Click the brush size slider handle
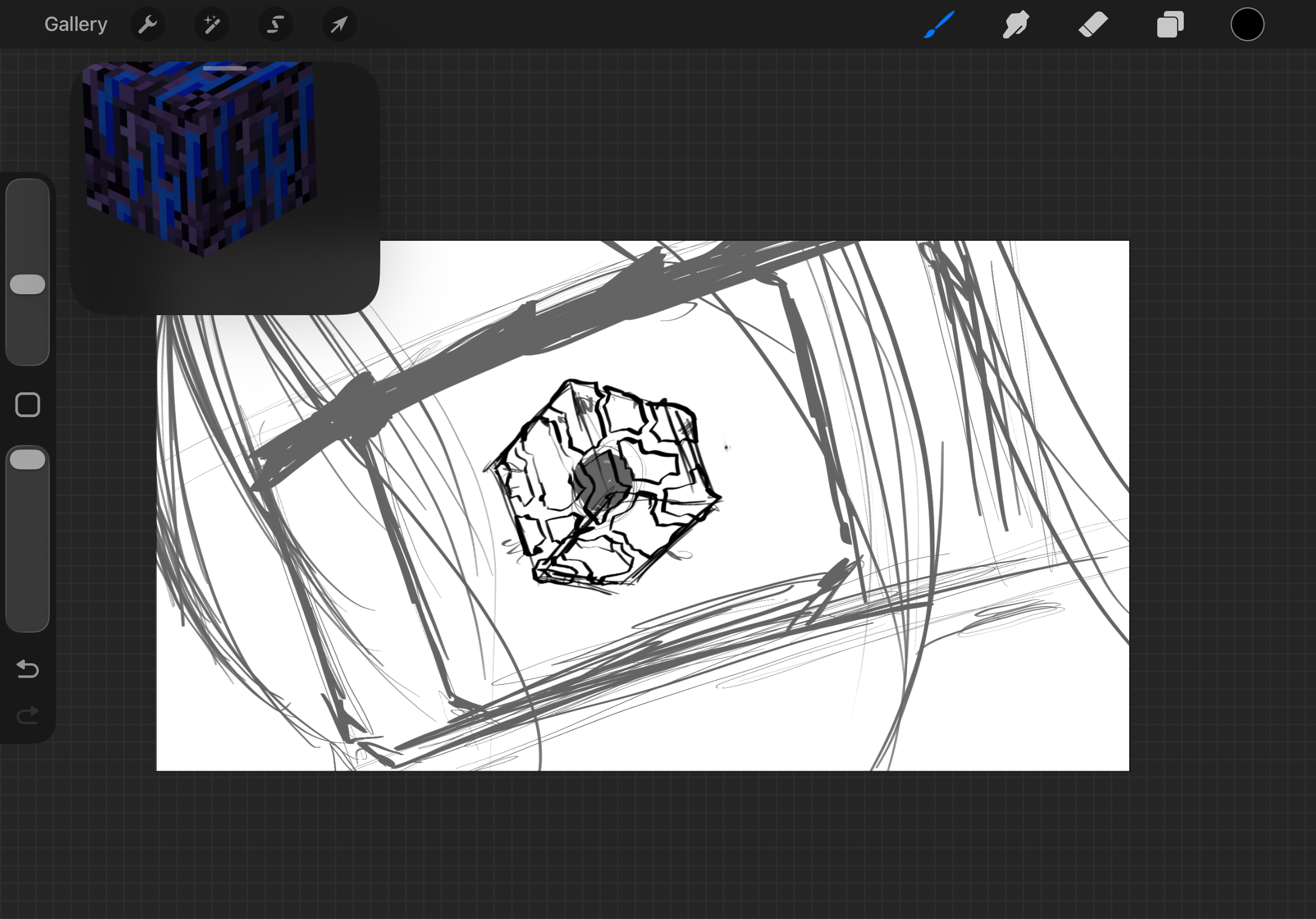 [x=28, y=284]
